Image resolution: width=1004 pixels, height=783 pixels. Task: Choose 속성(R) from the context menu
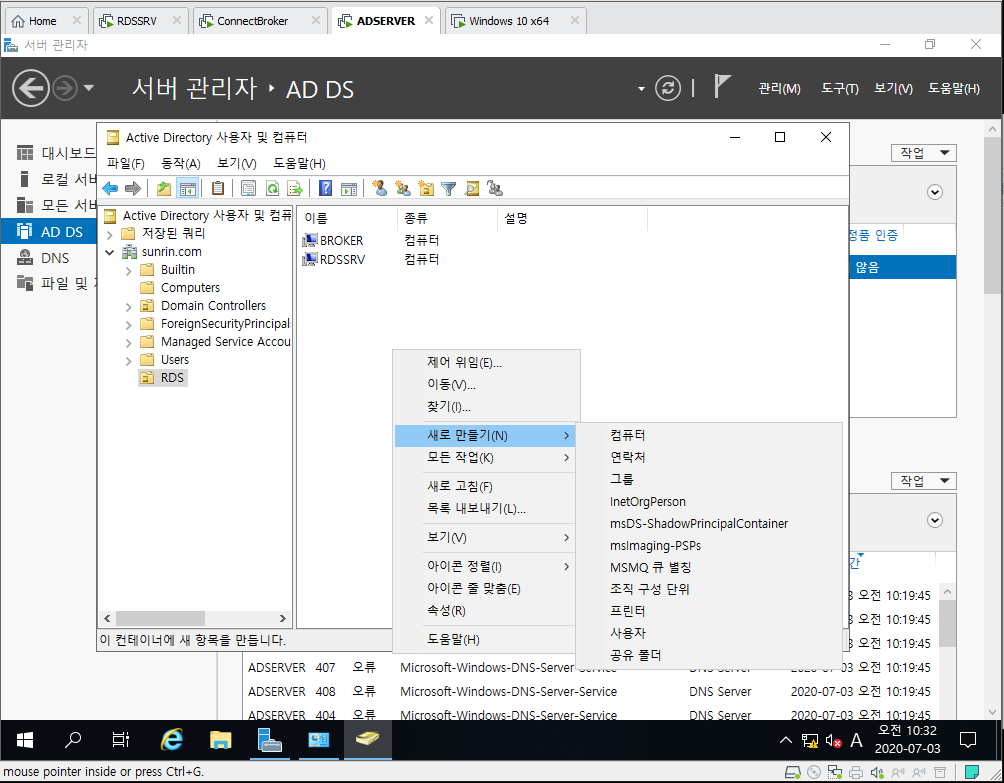coord(486,611)
